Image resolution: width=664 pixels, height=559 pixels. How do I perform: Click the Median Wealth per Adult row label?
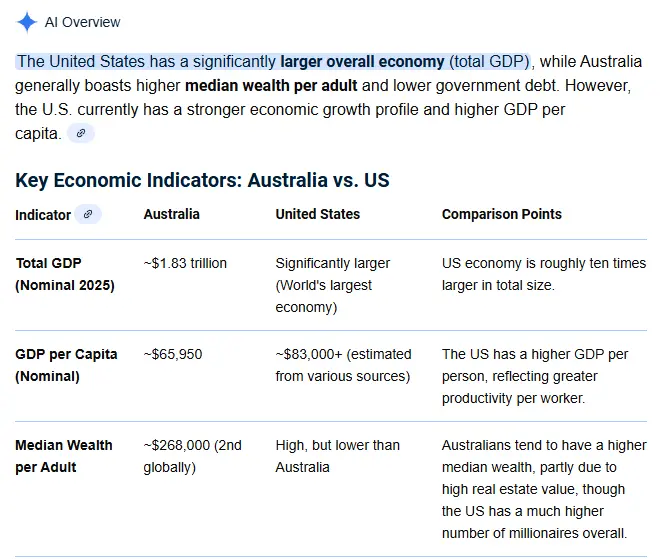[64, 456]
